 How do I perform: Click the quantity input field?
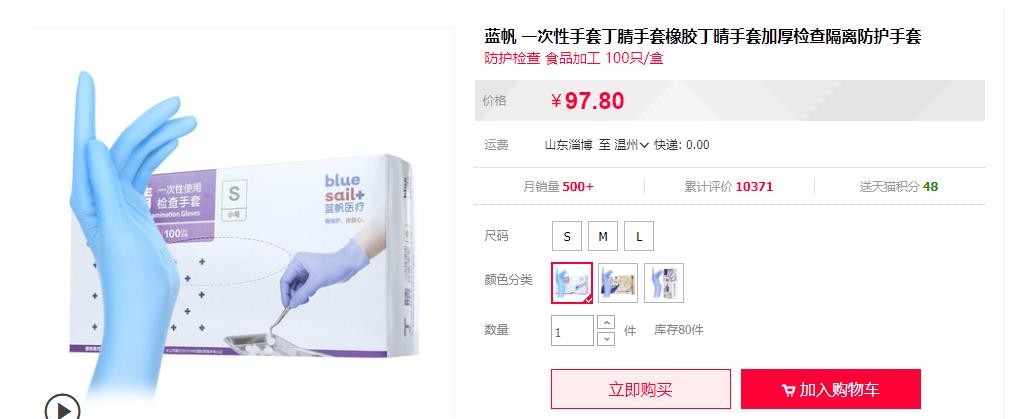coord(572,331)
